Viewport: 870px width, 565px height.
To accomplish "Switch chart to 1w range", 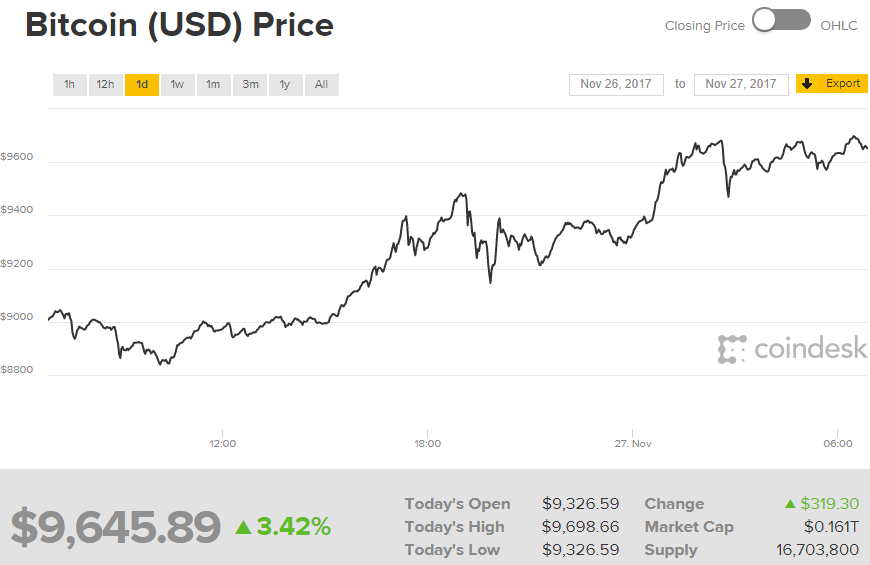I will [177, 85].
